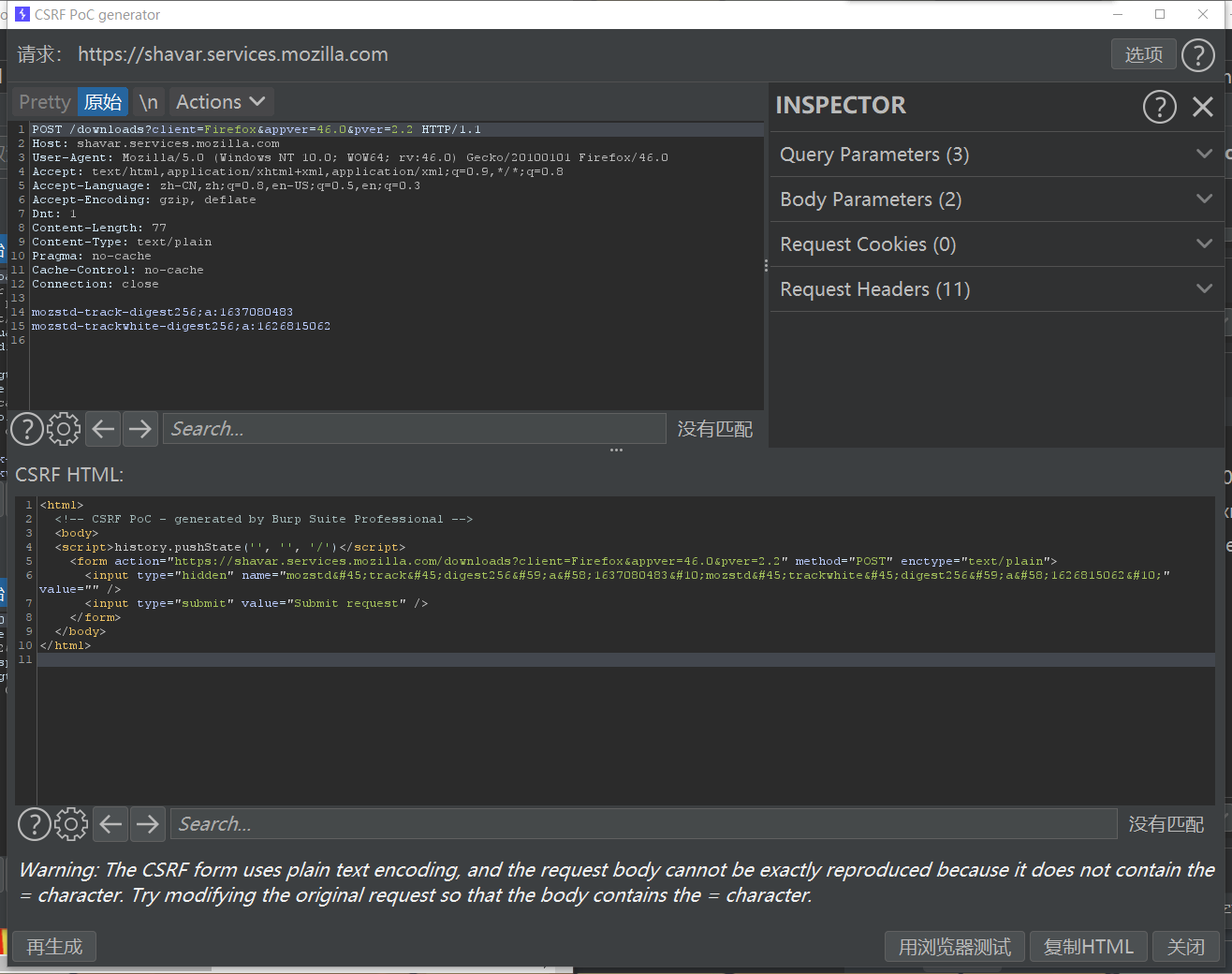This screenshot has width=1232, height=974.
Task: Click the Content-Type: text/plain line
Action: click(x=122, y=242)
